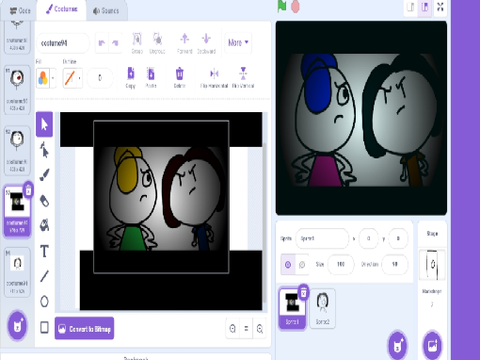The image size is (480, 360).
Task: Hide the sprite from stage
Action: [302, 264]
